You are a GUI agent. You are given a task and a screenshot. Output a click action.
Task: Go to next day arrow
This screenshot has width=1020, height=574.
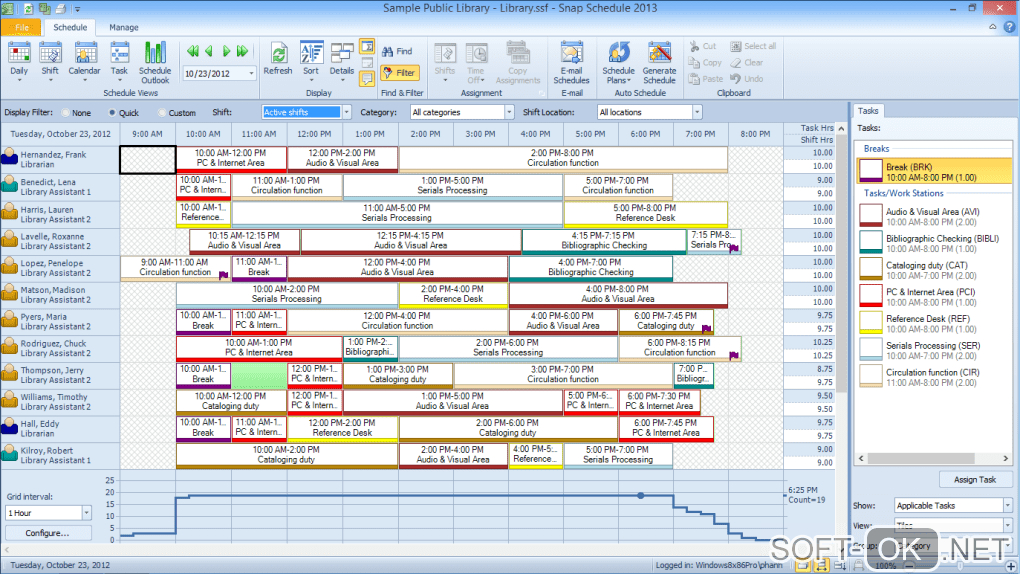pos(226,51)
